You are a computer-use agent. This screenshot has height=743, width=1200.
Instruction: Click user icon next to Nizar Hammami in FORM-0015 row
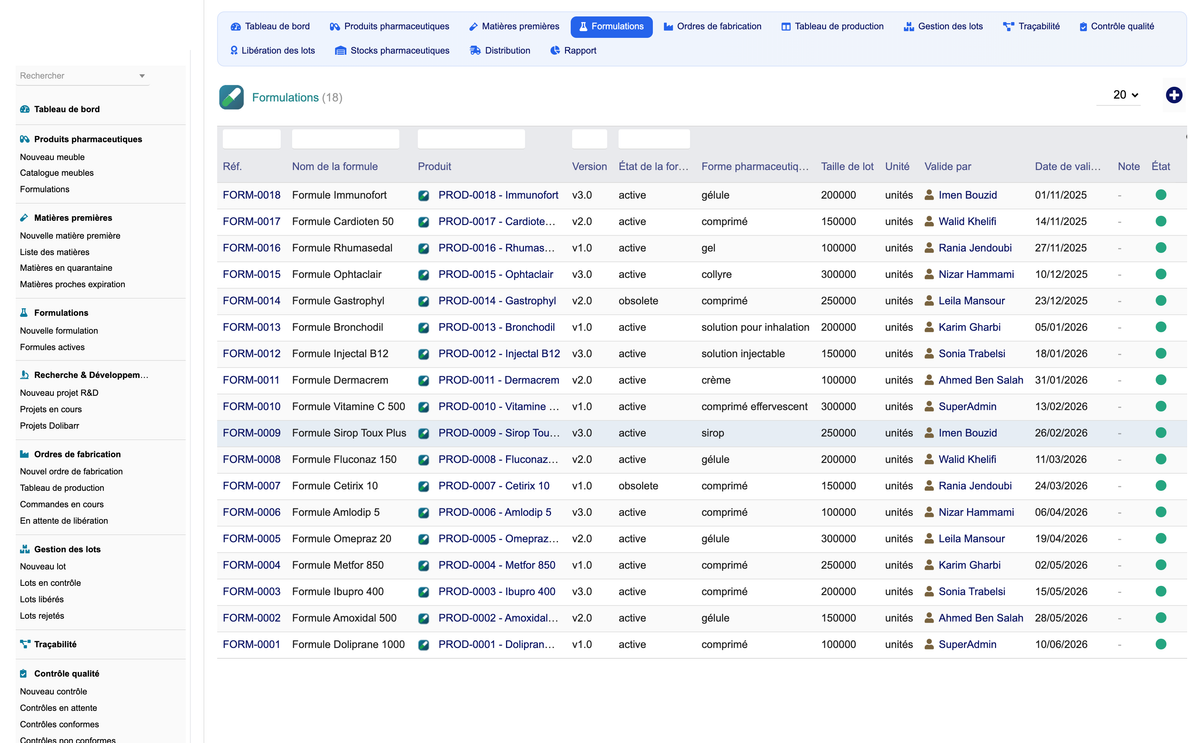click(x=929, y=274)
